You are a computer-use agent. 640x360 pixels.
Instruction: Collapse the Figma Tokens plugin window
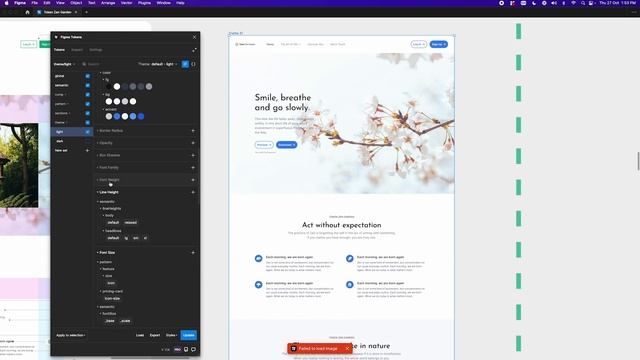click(x=194, y=50)
